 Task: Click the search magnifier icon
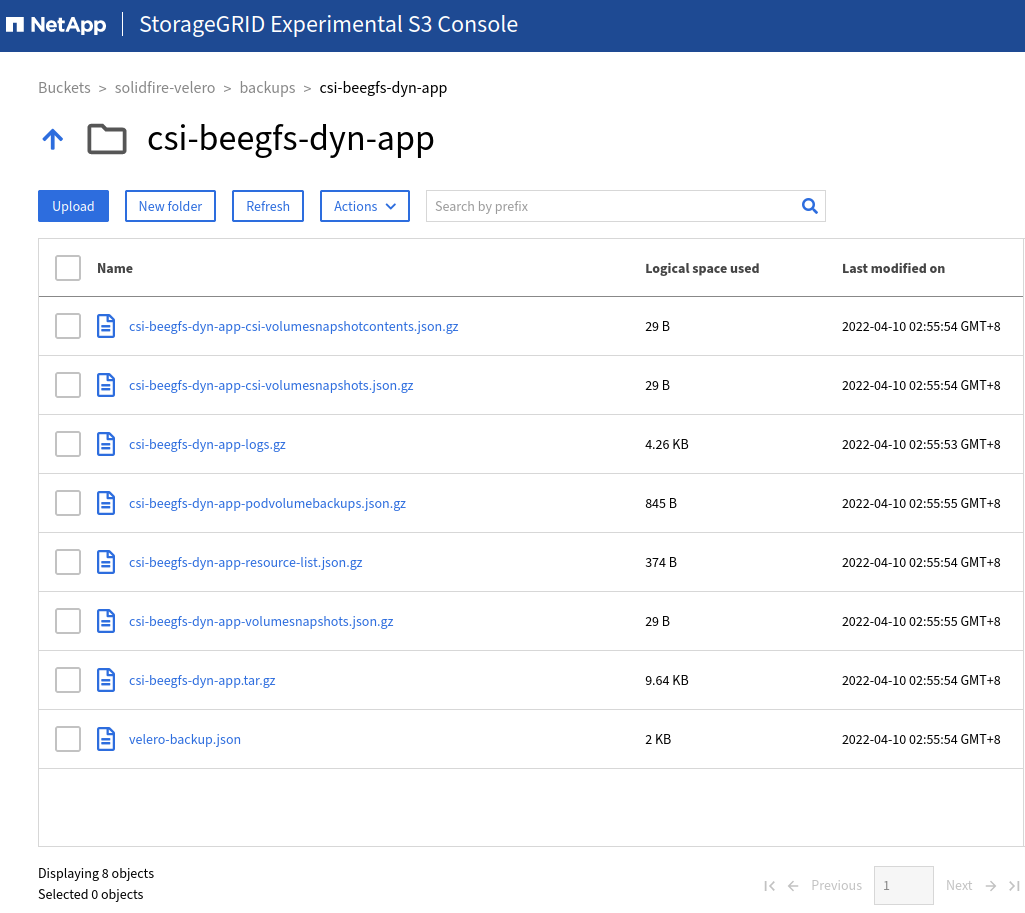[x=809, y=206]
